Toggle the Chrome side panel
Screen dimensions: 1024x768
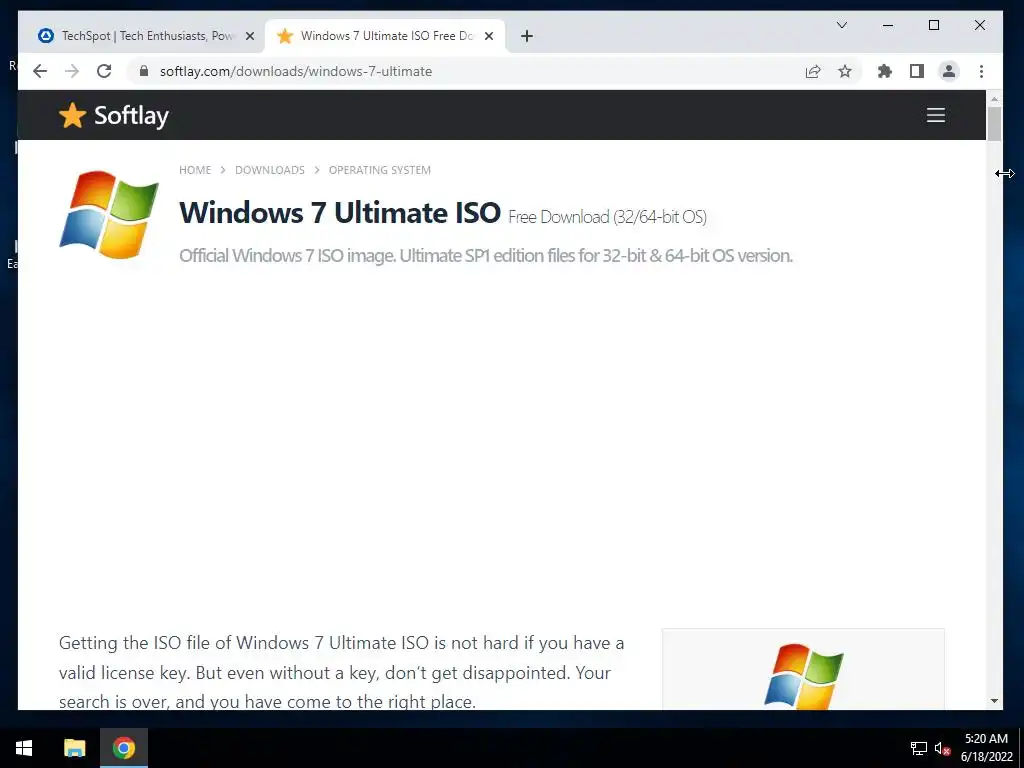click(x=917, y=71)
